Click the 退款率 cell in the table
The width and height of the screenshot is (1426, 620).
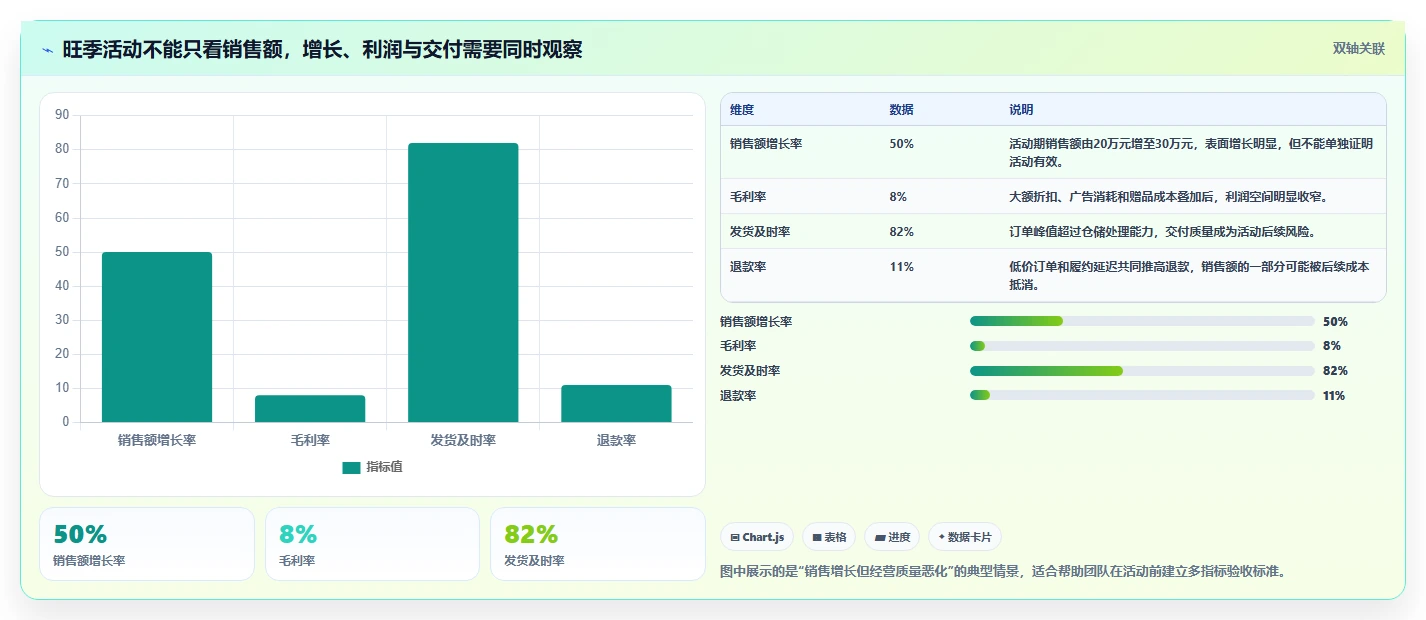click(748, 267)
